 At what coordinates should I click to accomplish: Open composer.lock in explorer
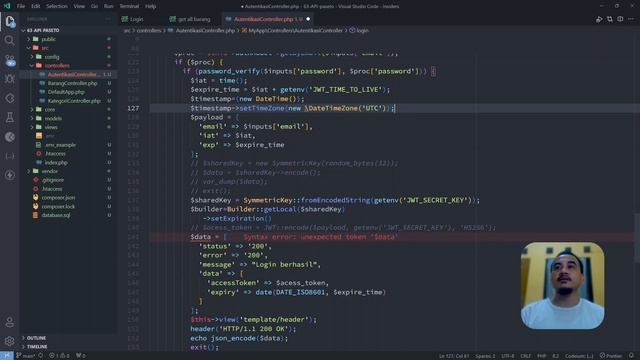[x=58, y=207]
